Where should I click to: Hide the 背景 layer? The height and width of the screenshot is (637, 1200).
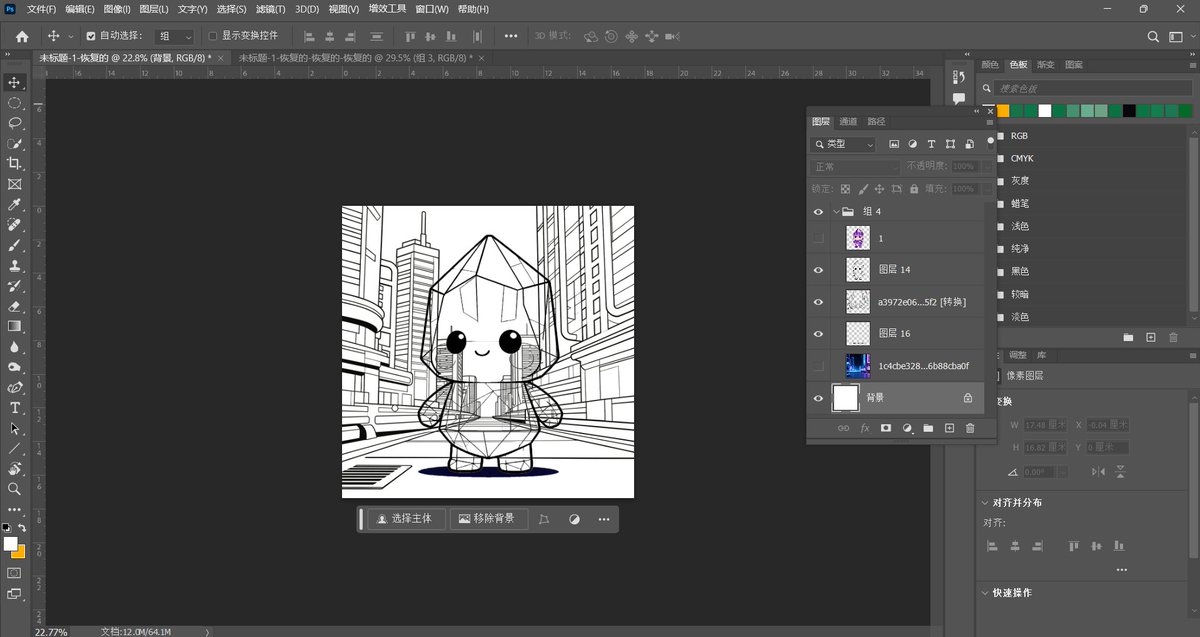click(x=819, y=398)
